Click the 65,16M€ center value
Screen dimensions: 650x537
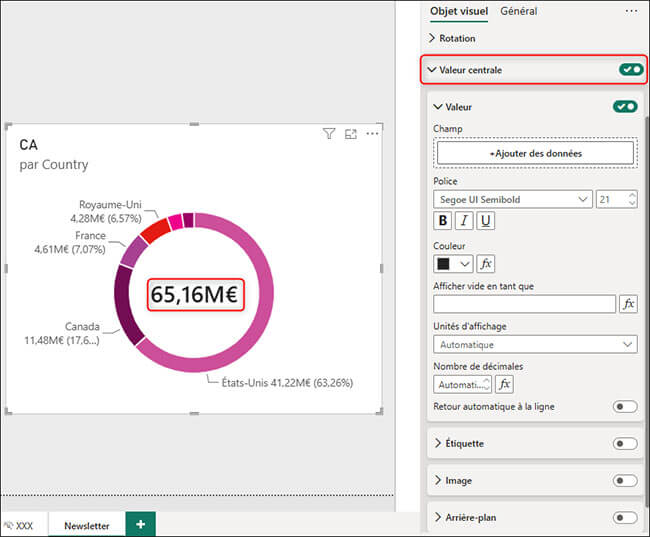(x=195, y=294)
